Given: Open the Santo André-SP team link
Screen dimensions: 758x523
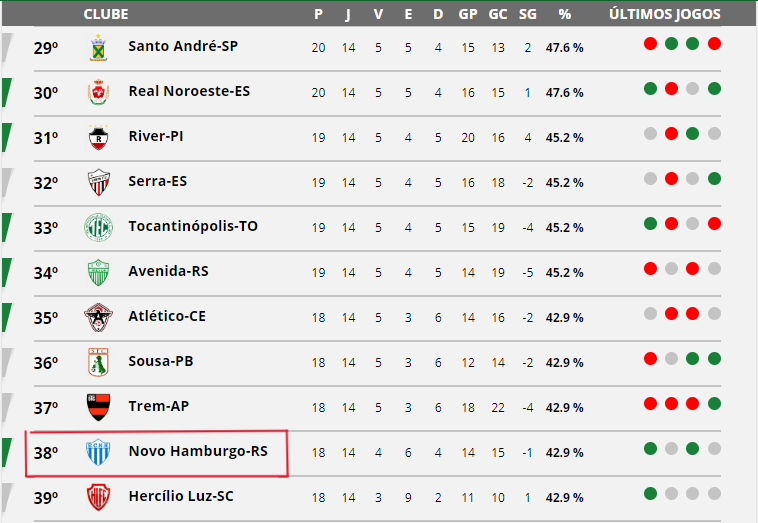Looking at the screenshot, I should click(183, 46).
